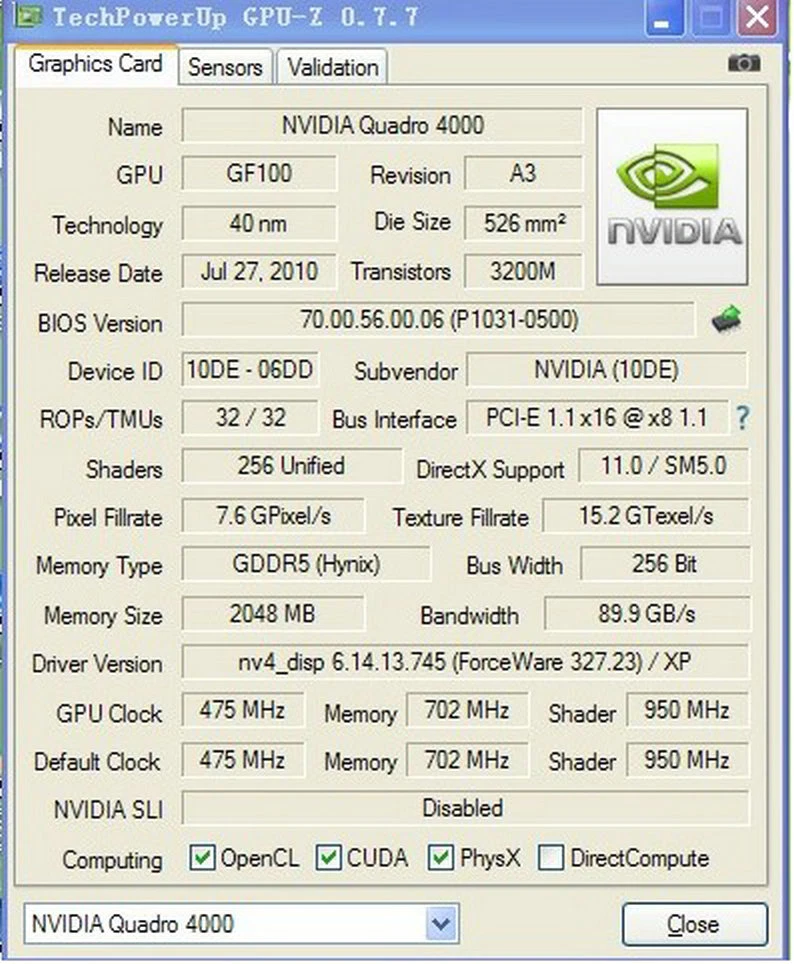Click GPU Clock row Shader 950 MHz
Image resolution: width=794 pixels, height=964 pixels.
coord(687,710)
